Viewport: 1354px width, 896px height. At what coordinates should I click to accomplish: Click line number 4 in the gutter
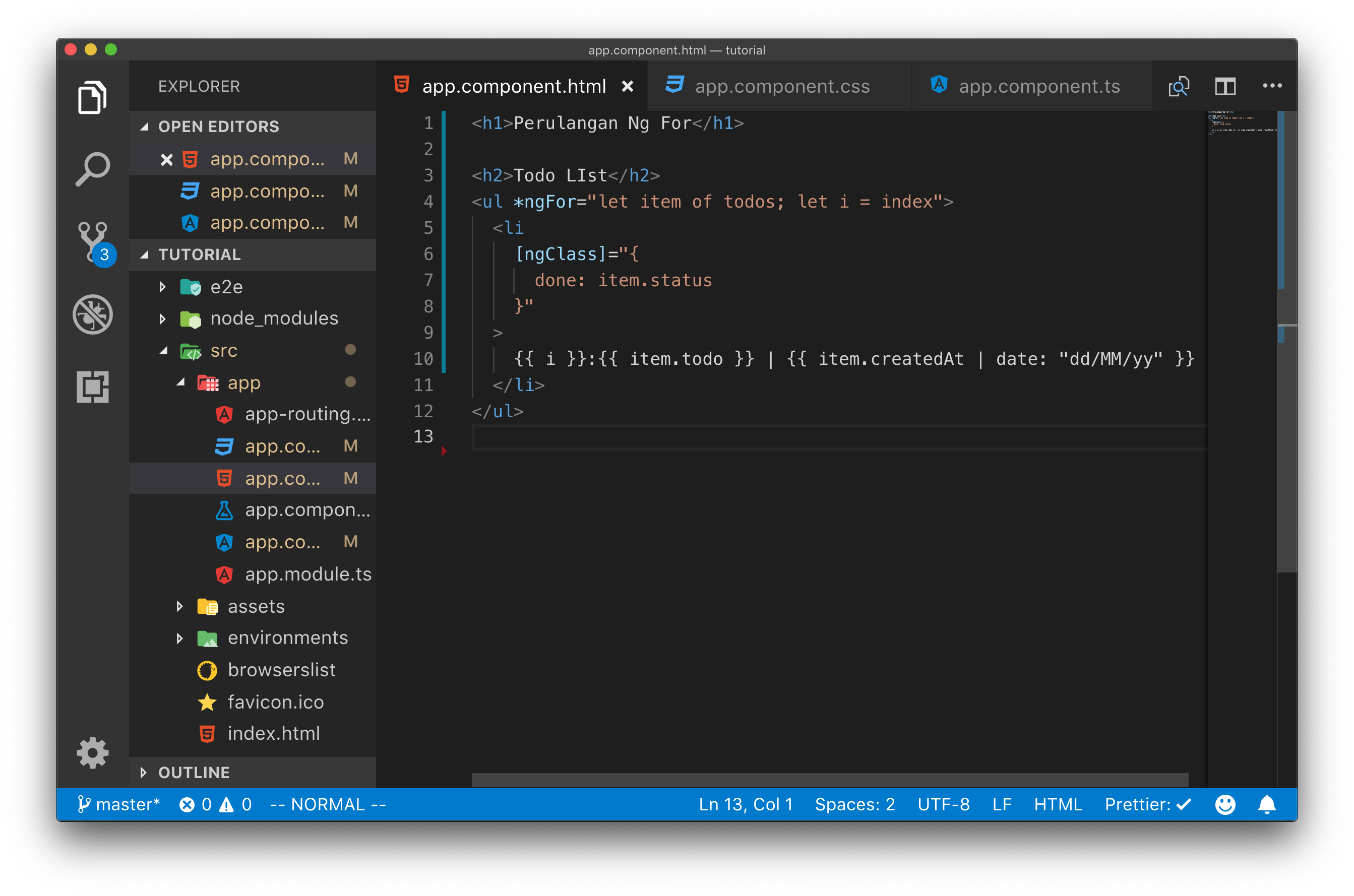(428, 202)
